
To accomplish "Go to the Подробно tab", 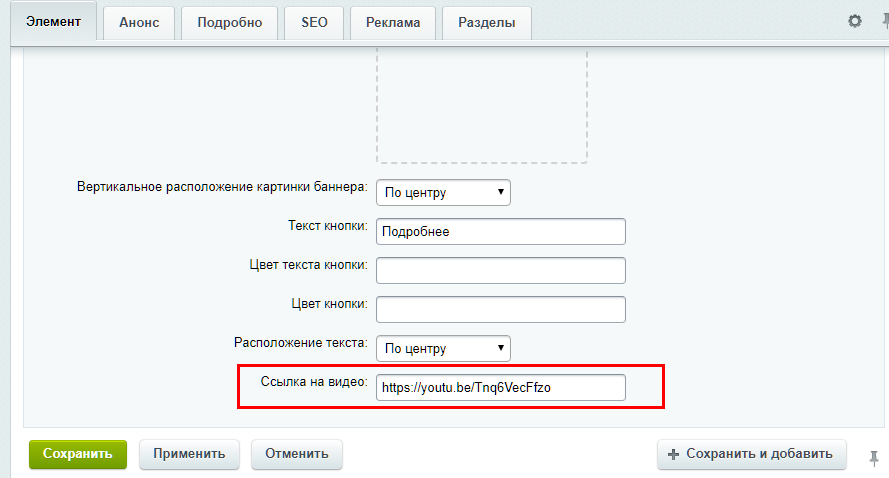I will (230, 22).
